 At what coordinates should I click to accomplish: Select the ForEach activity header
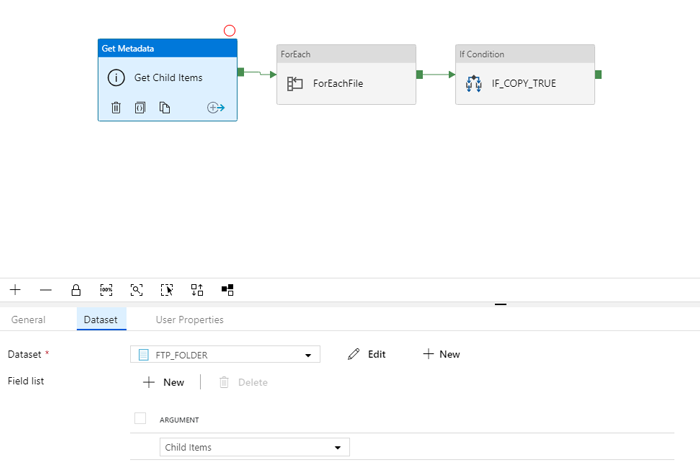[x=346, y=54]
